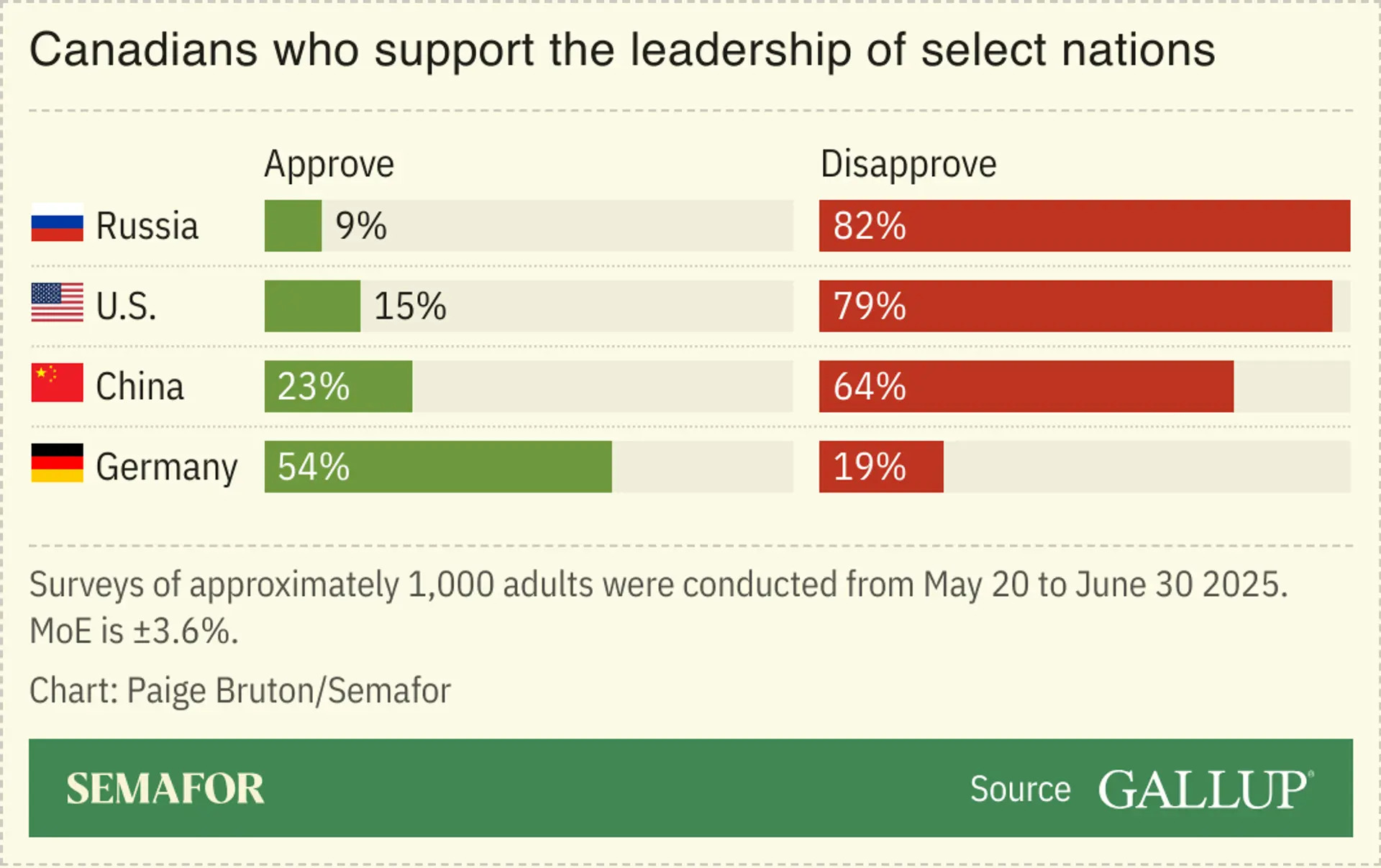Click the GALLUP source logo

1206,790
